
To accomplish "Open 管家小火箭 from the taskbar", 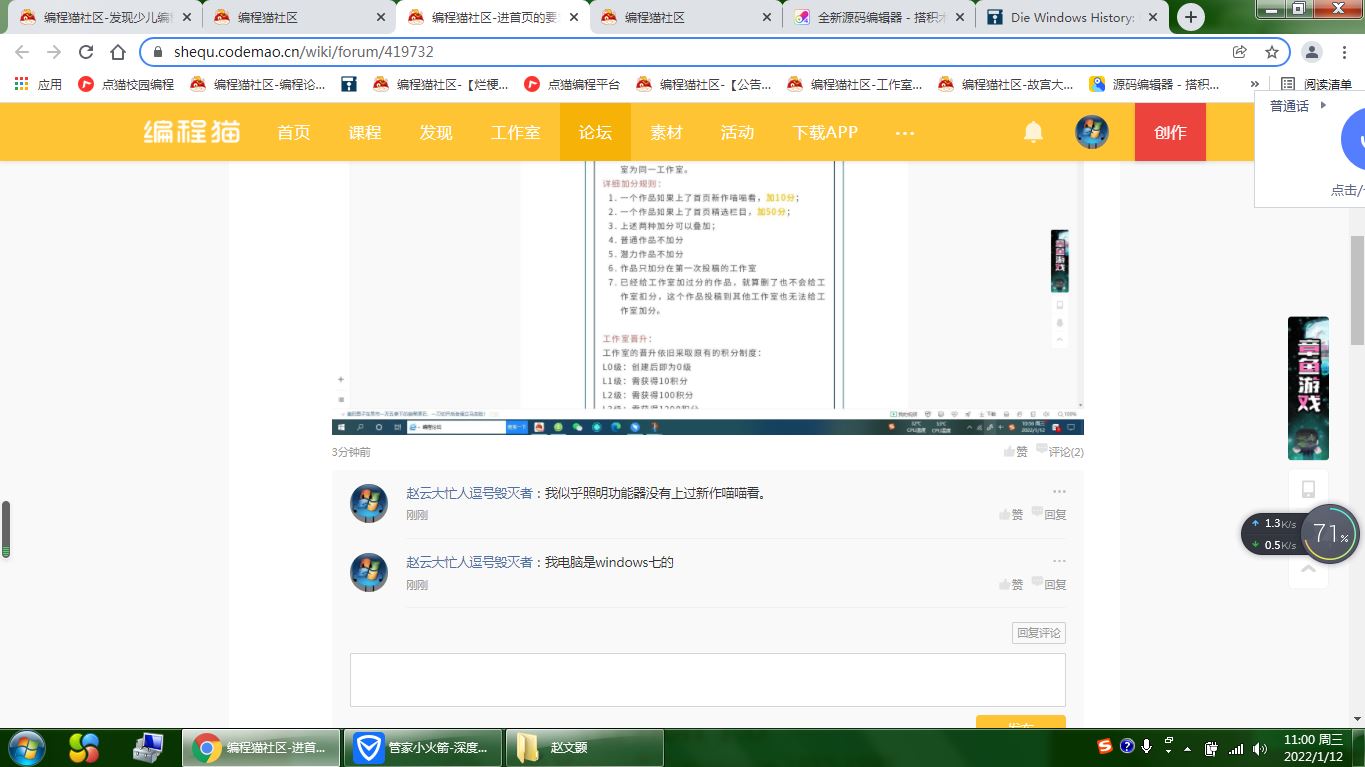I will (422, 748).
